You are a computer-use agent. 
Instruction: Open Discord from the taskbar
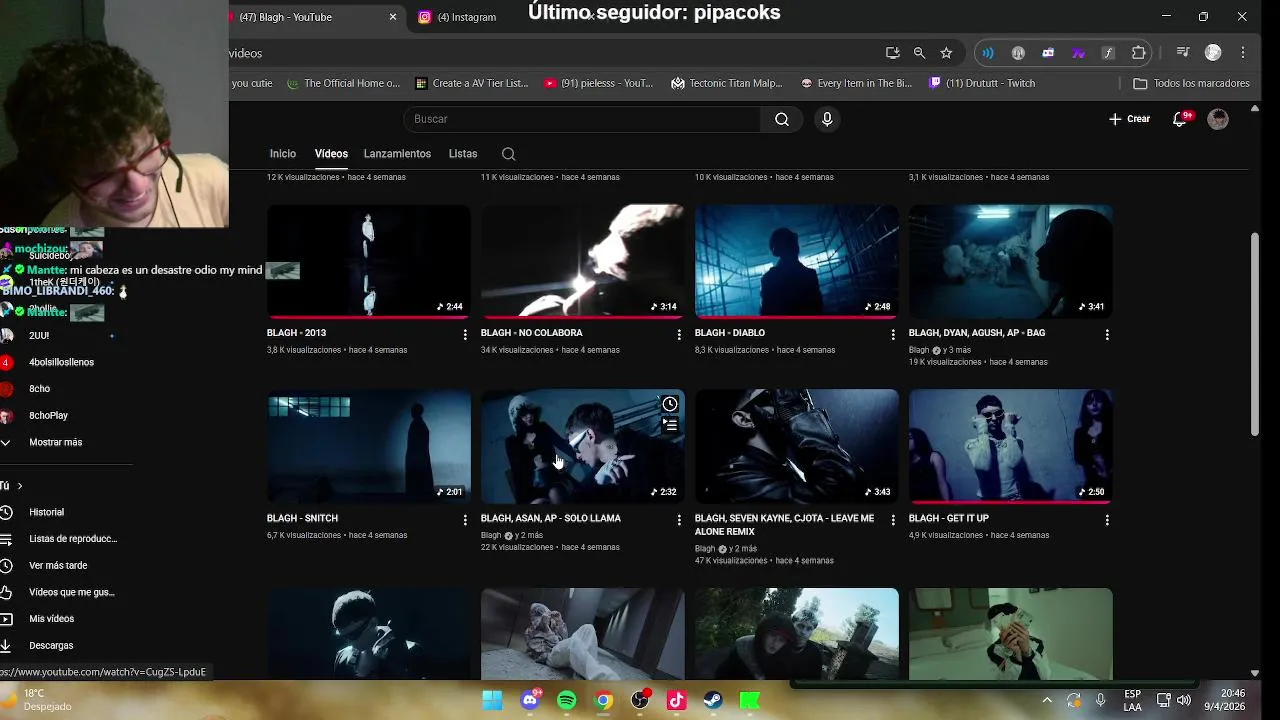point(530,700)
